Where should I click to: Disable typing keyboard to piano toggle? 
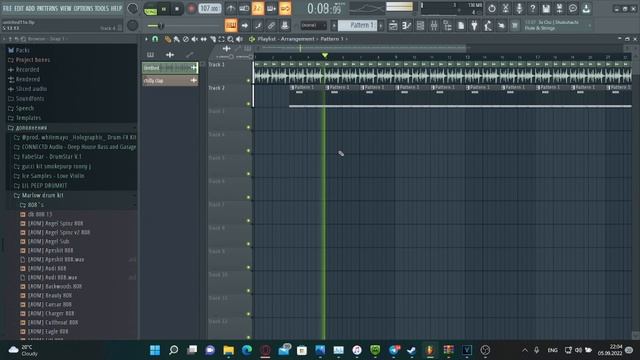tap(231, 26)
